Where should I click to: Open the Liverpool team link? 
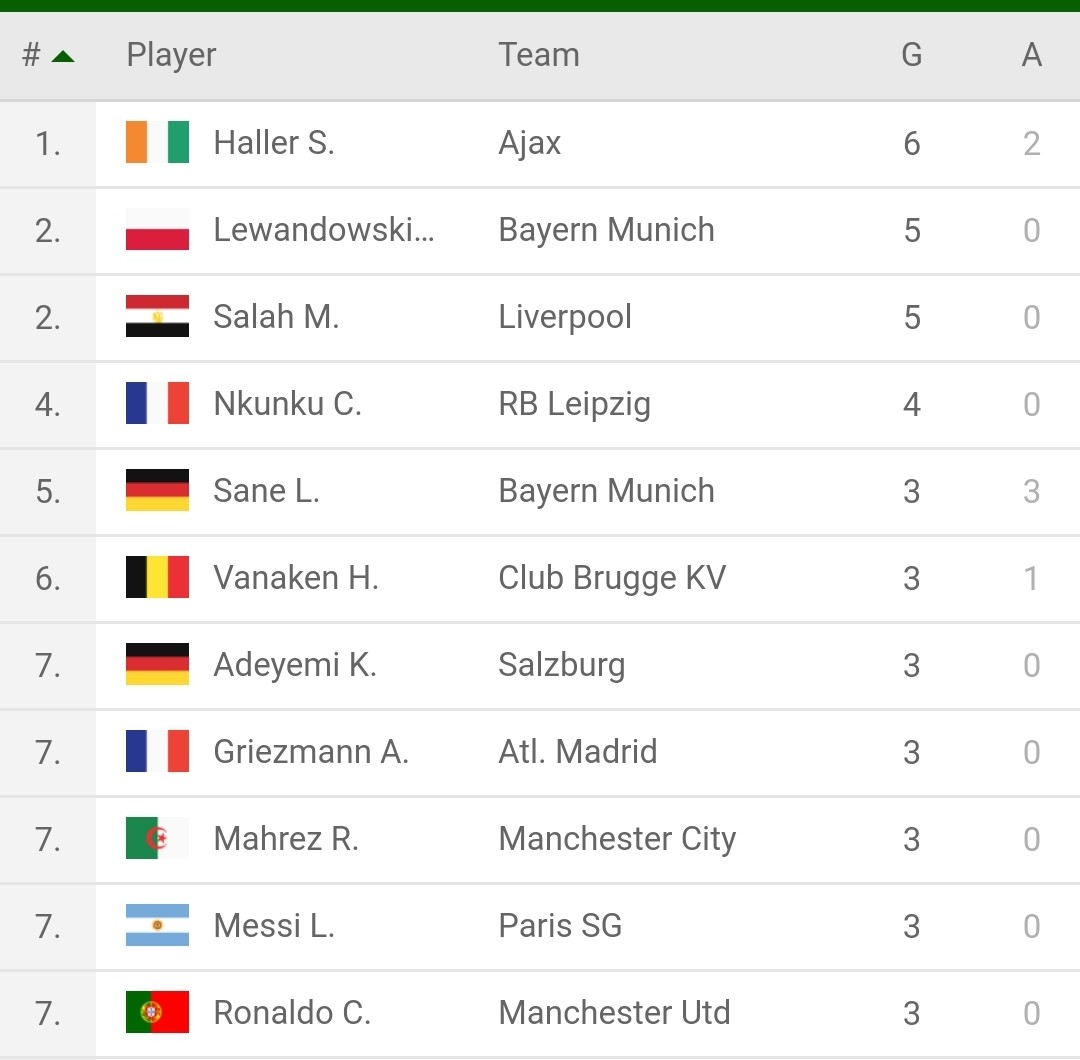click(565, 318)
